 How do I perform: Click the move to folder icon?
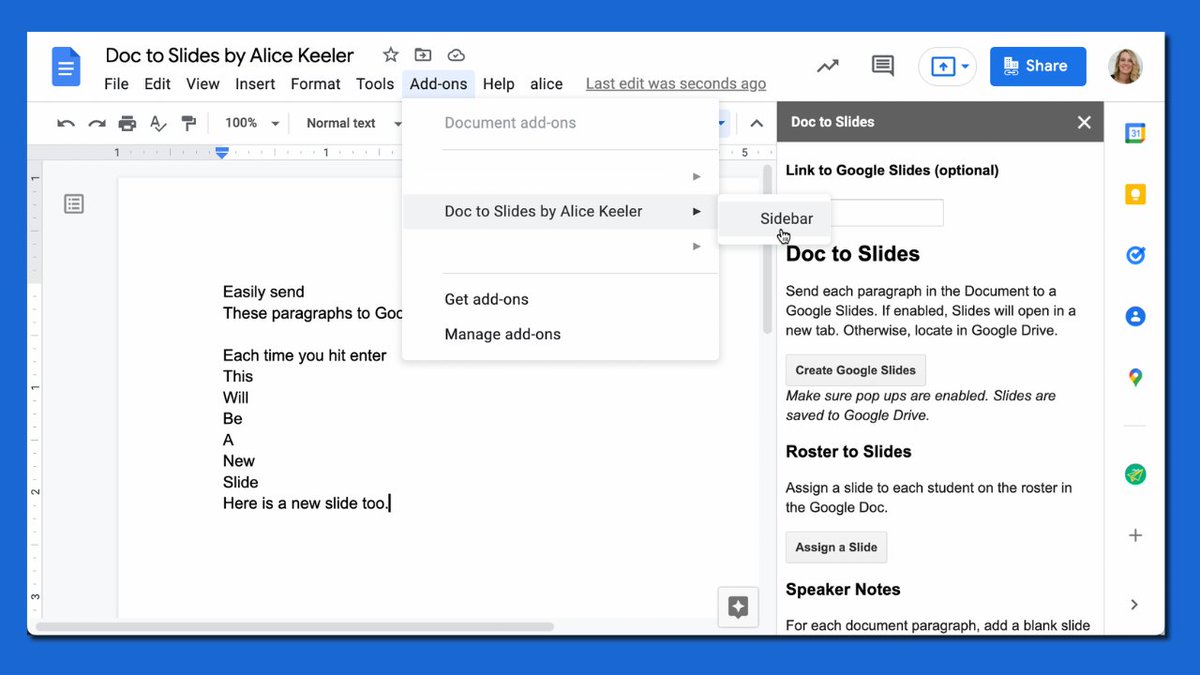point(423,55)
